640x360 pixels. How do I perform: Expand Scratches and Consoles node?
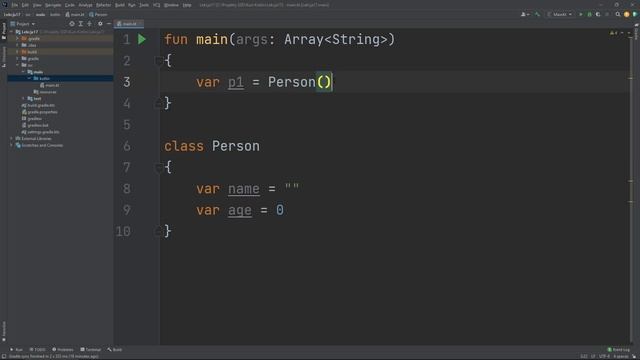(11, 145)
